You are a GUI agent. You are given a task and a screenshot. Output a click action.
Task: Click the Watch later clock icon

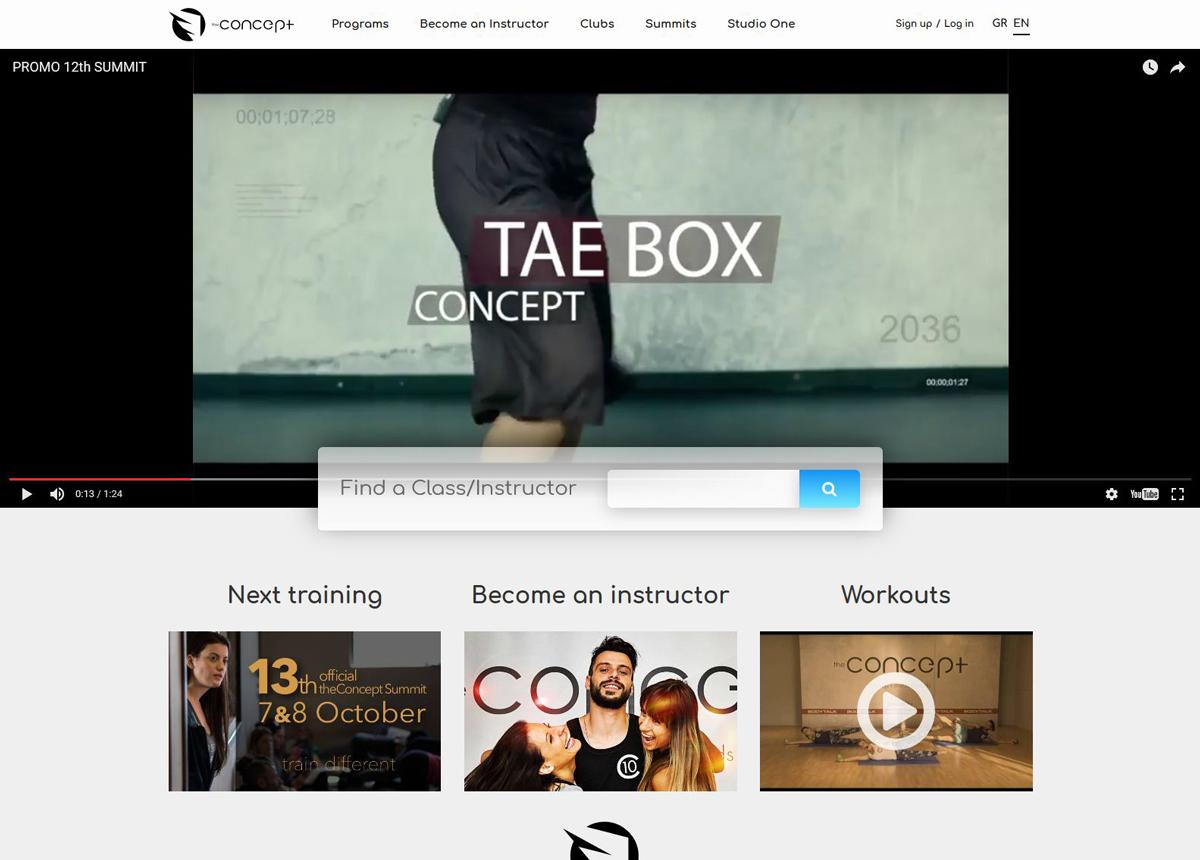click(x=1150, y=67)
